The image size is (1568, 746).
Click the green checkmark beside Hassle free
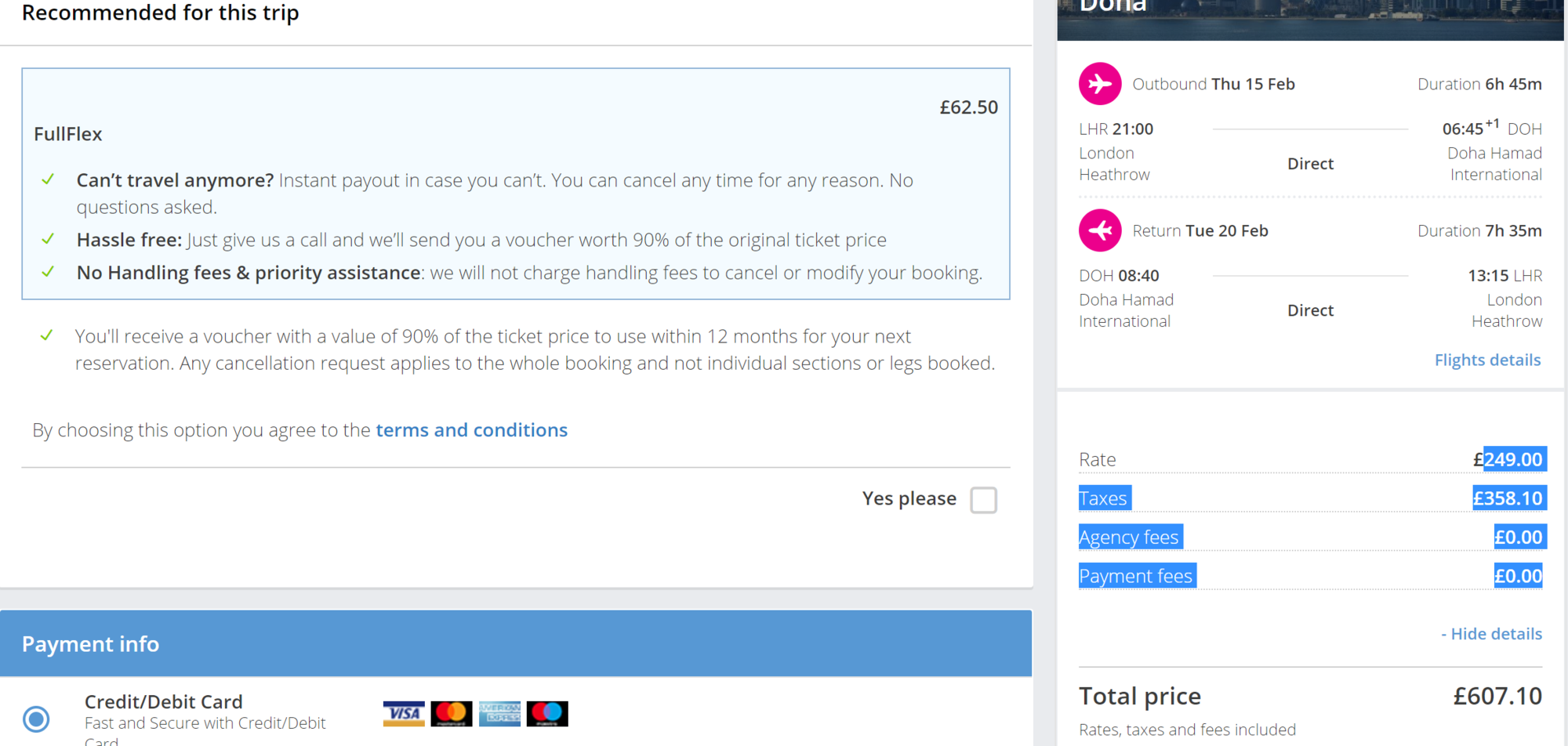tap(49, 239)
